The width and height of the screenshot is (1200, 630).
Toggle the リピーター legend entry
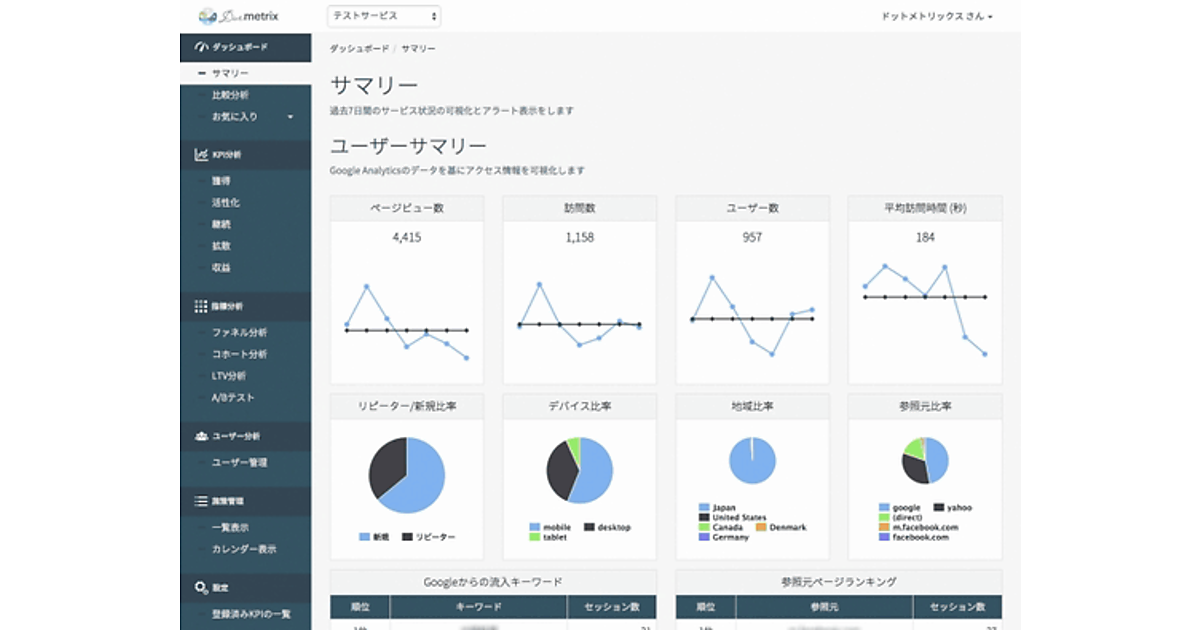coord(408,537)
